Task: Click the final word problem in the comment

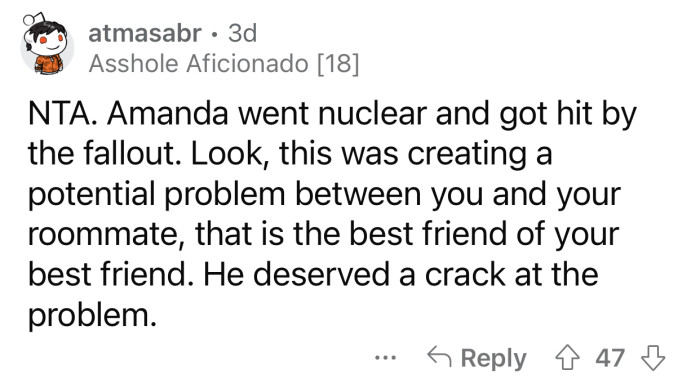Action: coord(92,315)
